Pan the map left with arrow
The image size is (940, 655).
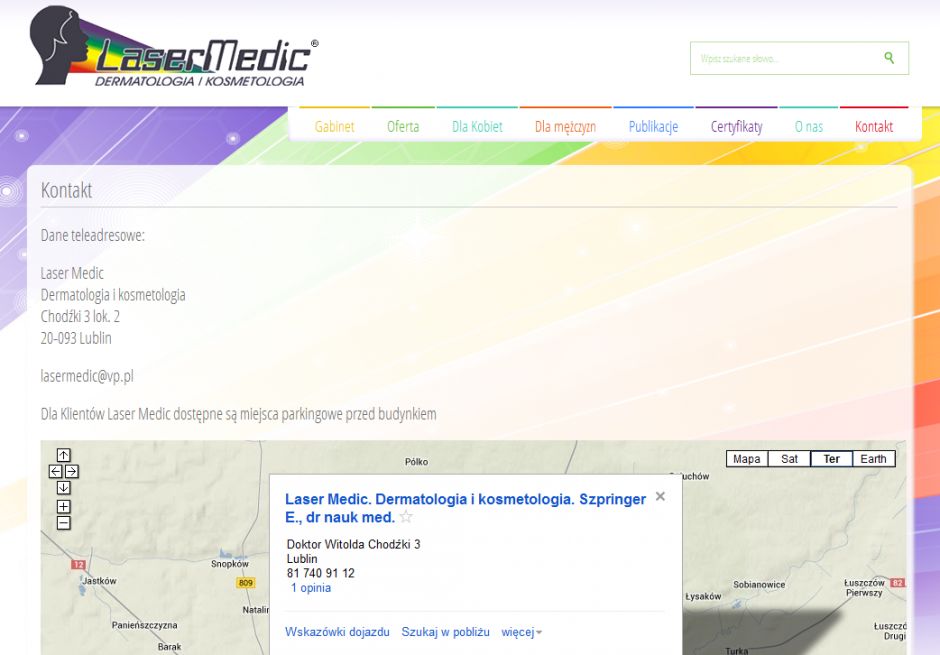(56, 472)
